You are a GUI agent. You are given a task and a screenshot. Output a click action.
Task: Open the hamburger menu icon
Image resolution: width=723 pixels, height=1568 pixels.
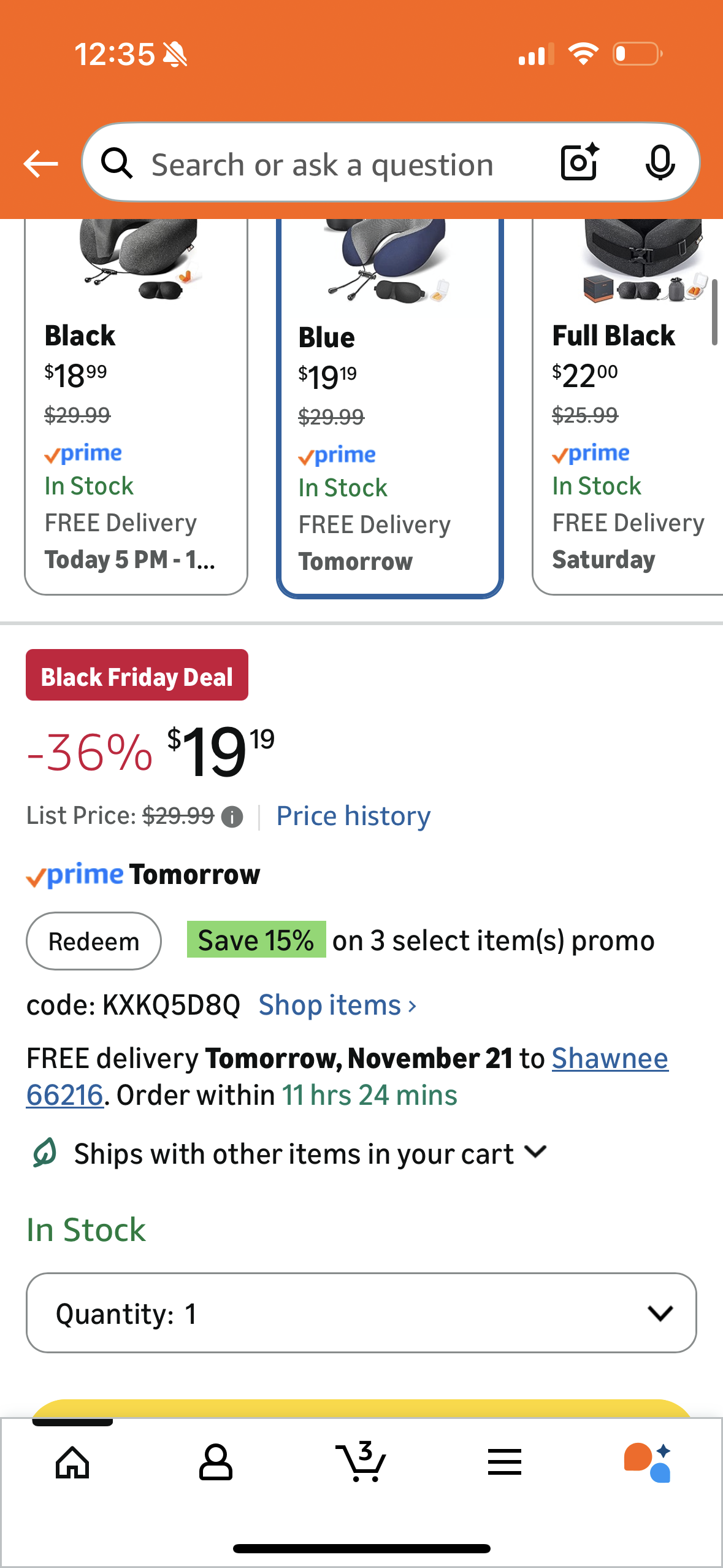tap(505, 1462)
